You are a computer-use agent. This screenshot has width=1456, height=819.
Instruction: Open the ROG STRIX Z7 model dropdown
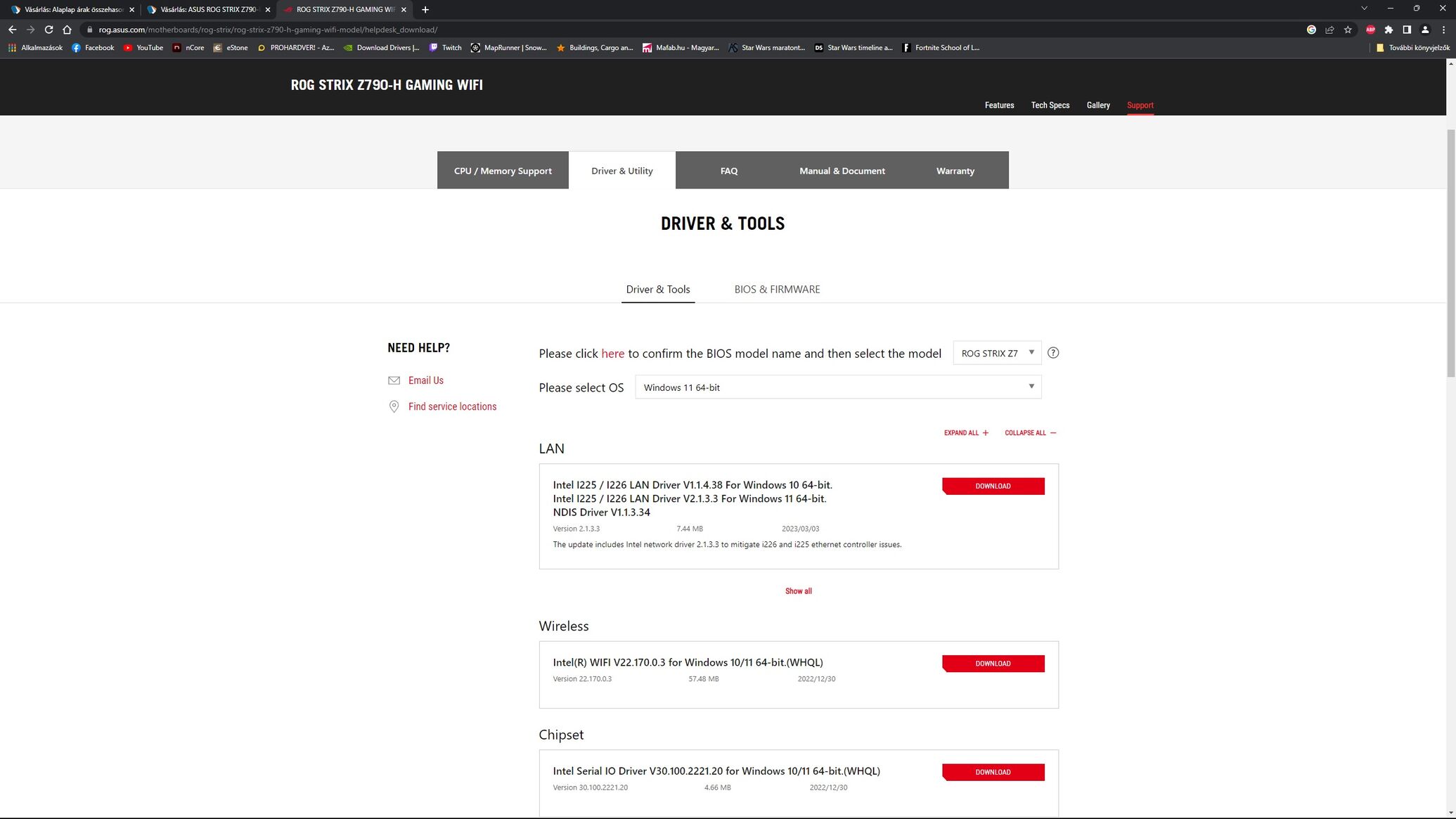997,353
